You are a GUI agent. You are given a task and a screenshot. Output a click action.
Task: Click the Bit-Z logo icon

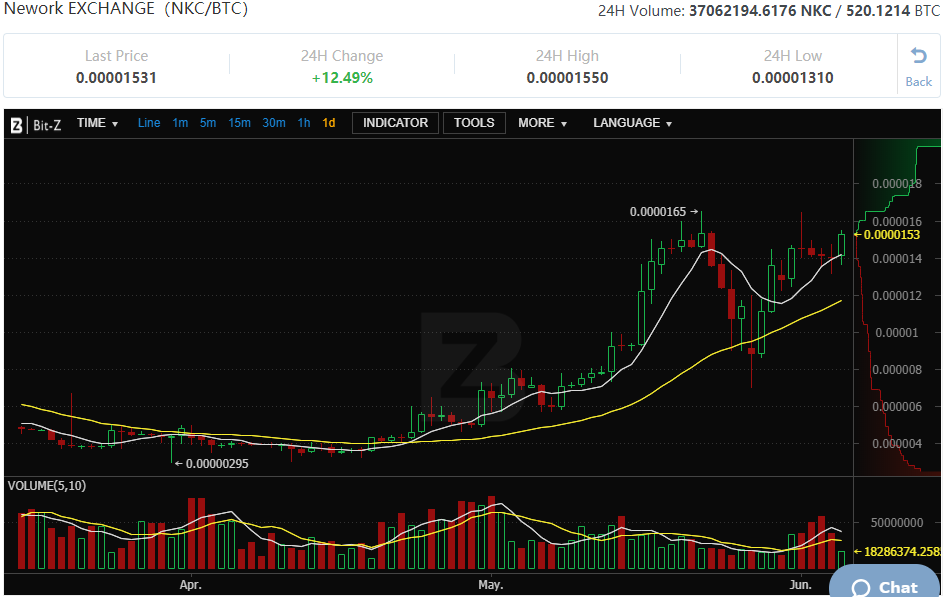[x=17, y=125]
